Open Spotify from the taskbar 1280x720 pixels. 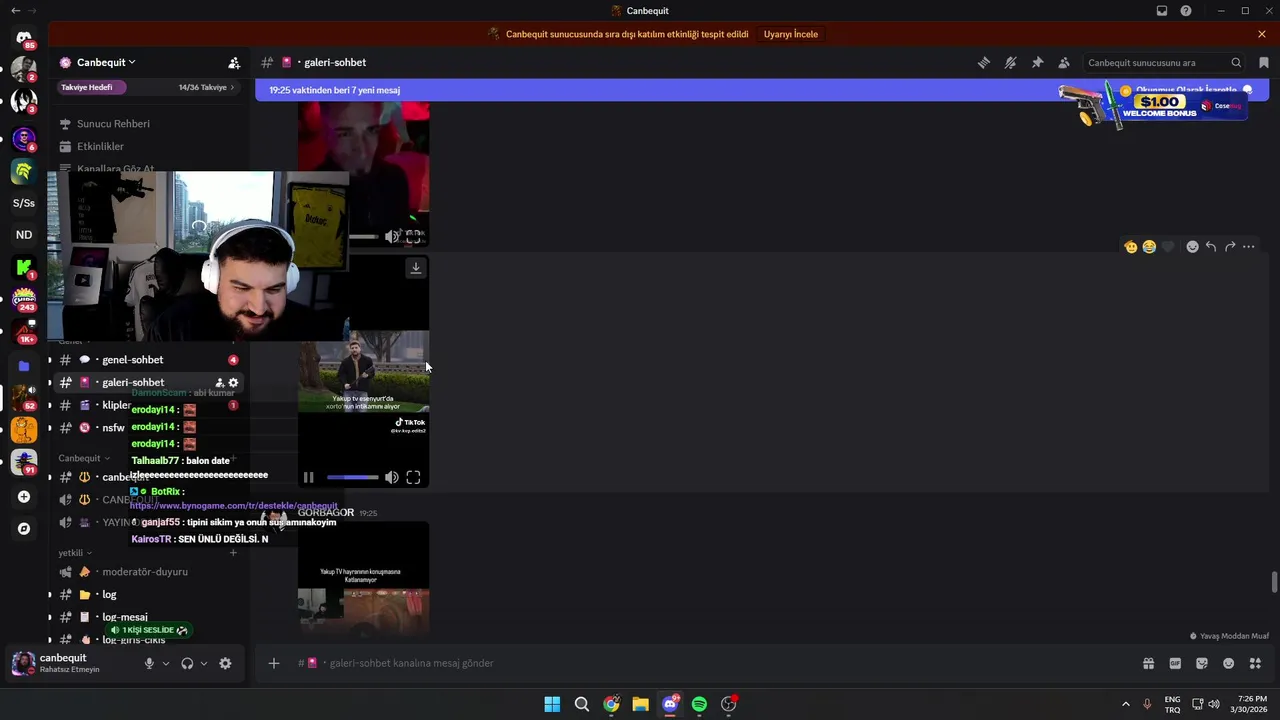[x=699, y=704]
